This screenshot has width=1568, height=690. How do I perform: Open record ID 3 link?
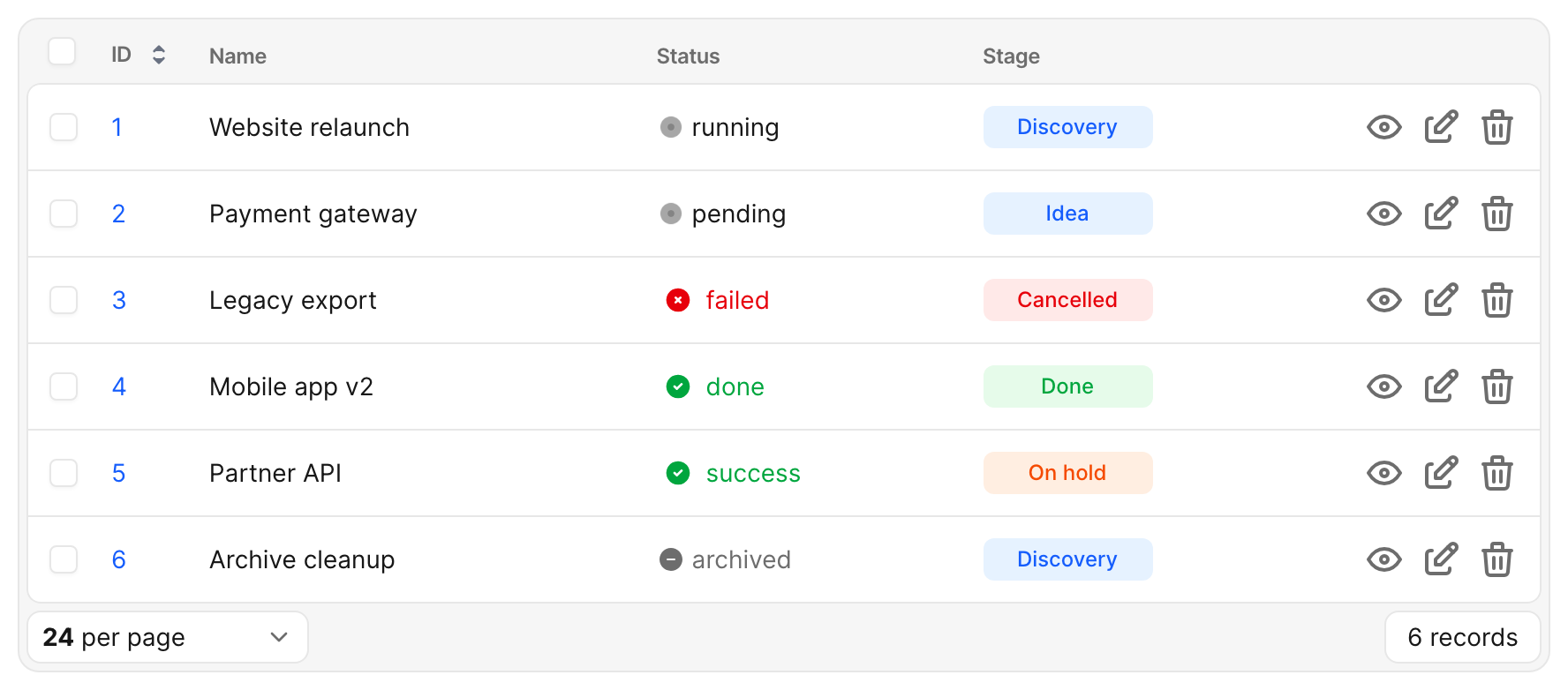click(118, 300)
